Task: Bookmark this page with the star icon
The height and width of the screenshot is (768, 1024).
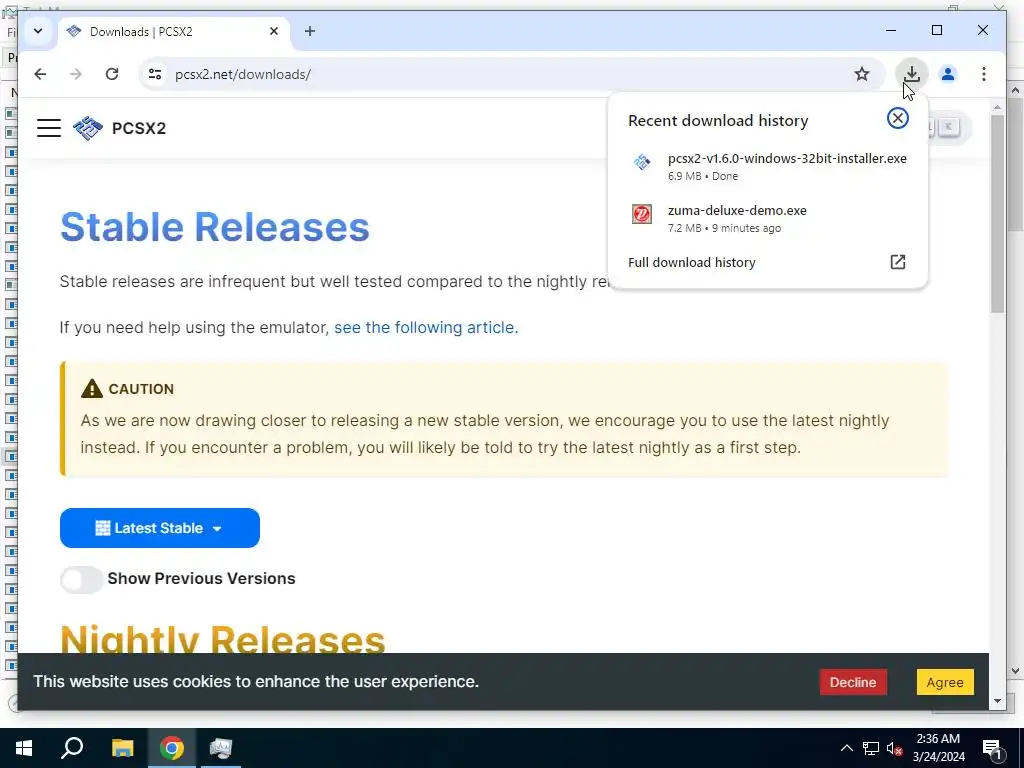Action: point(862,74)
